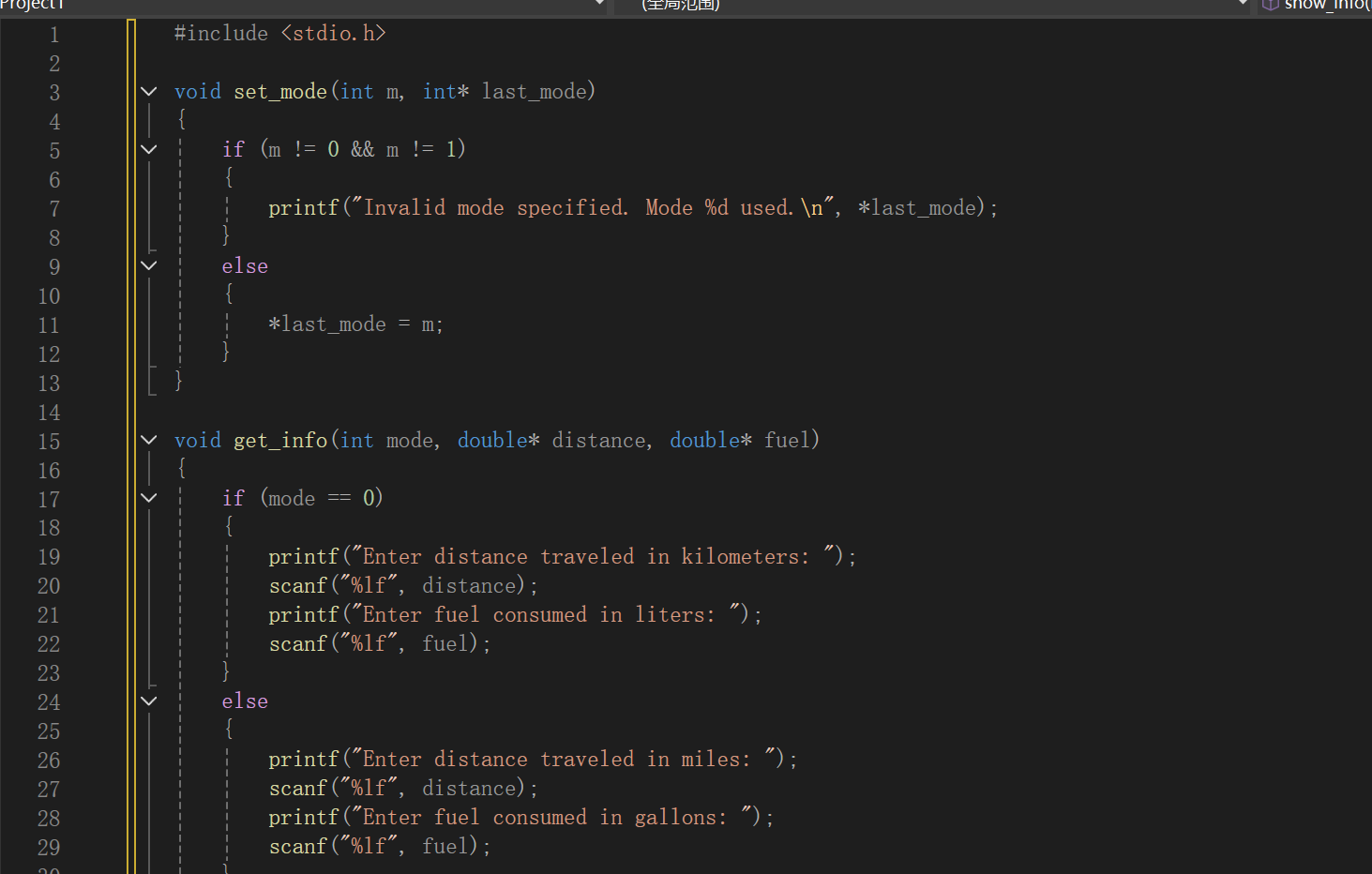
Task: Click the else keyword on line 9
Action: pos(245,266)
